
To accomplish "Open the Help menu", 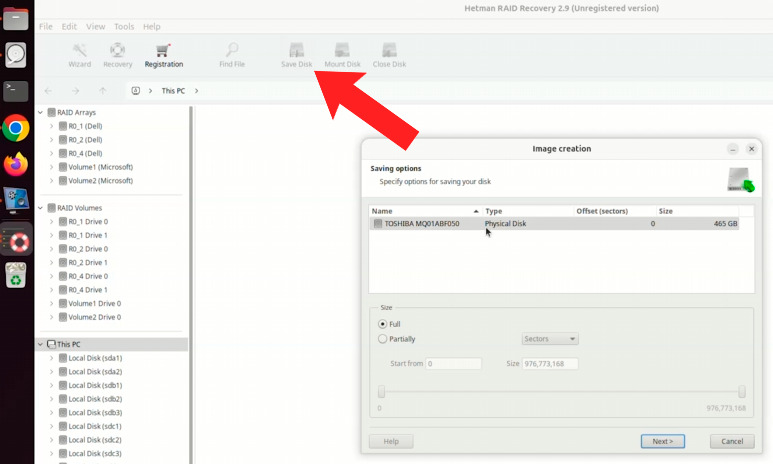I will coord(151,27).
